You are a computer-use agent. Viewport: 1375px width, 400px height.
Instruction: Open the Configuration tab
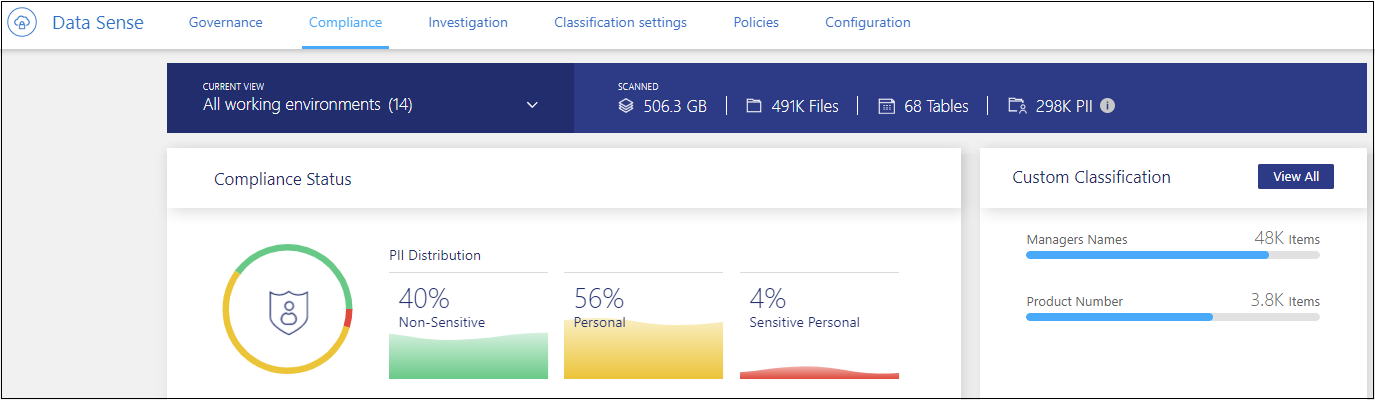(868, 23)
